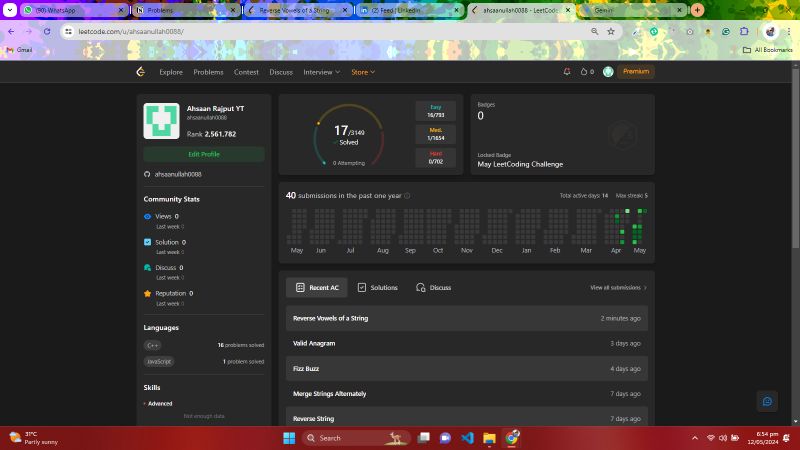
Task: Open File Explorer from taskbar
Action: click(x=489, y=438)
